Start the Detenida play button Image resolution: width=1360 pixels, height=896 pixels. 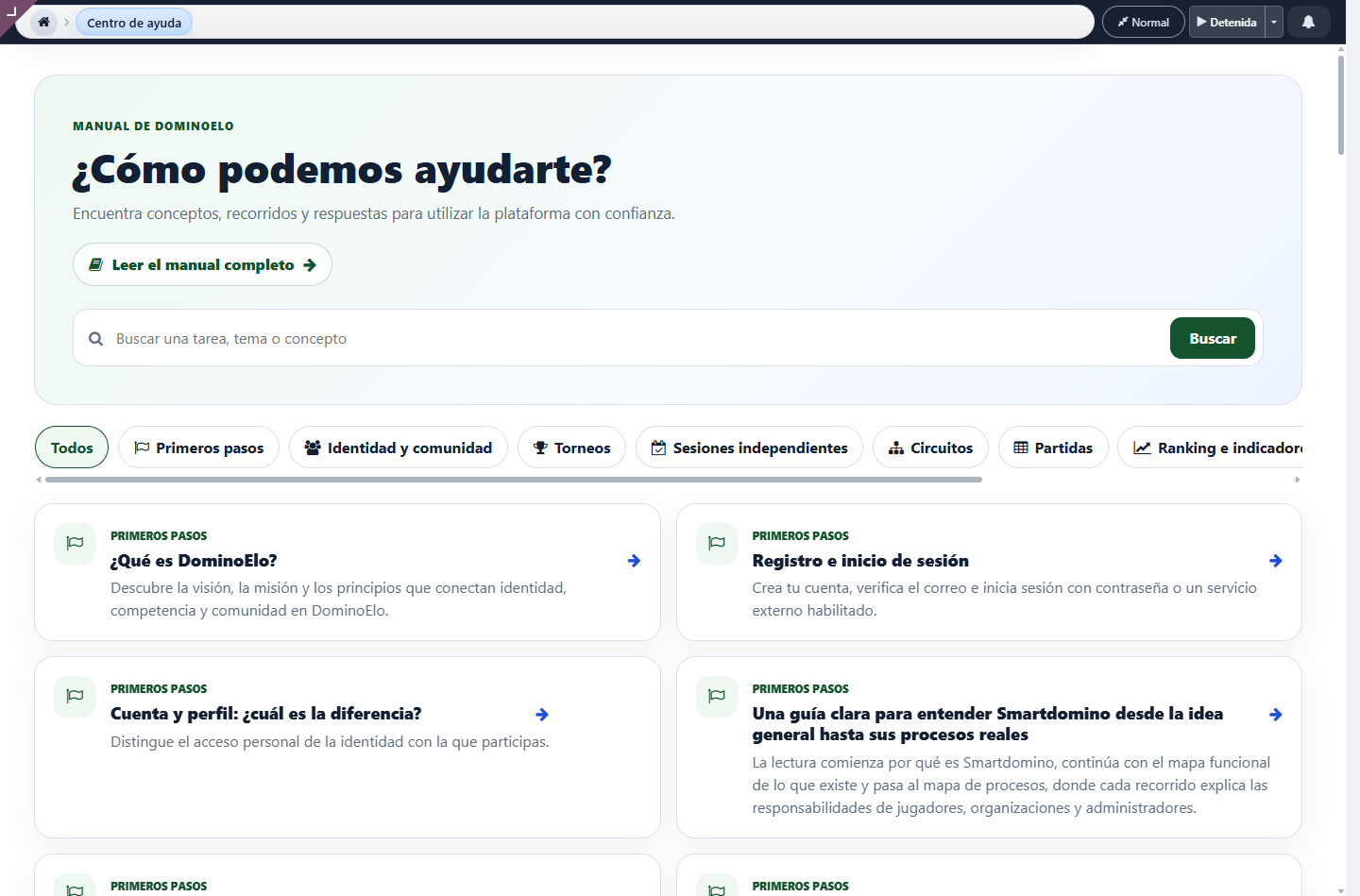pyautogui.click(x=1226, y=22)
